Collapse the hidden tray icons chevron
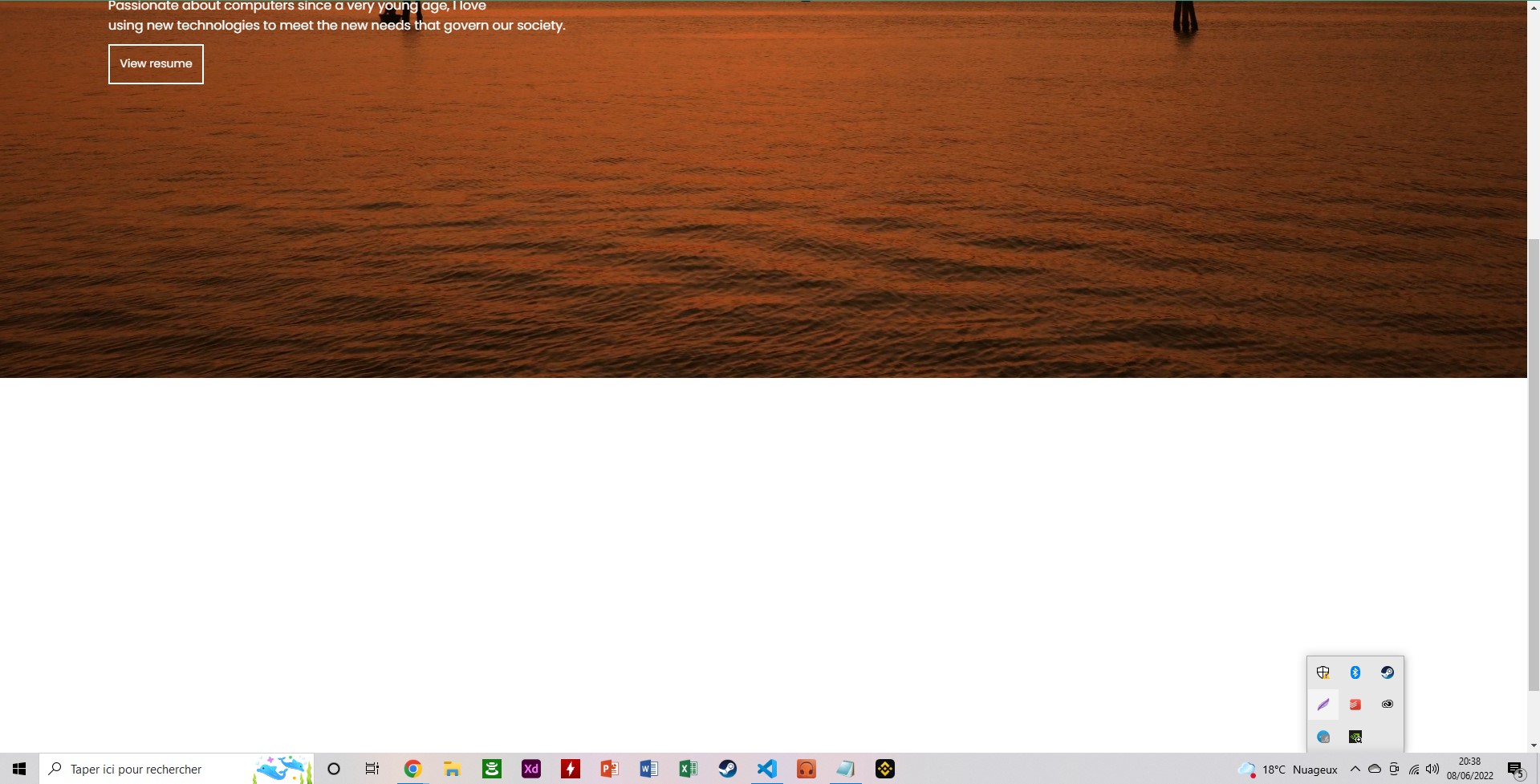The height and width of the screenshot is (784, 1540). pos(1355,769)
